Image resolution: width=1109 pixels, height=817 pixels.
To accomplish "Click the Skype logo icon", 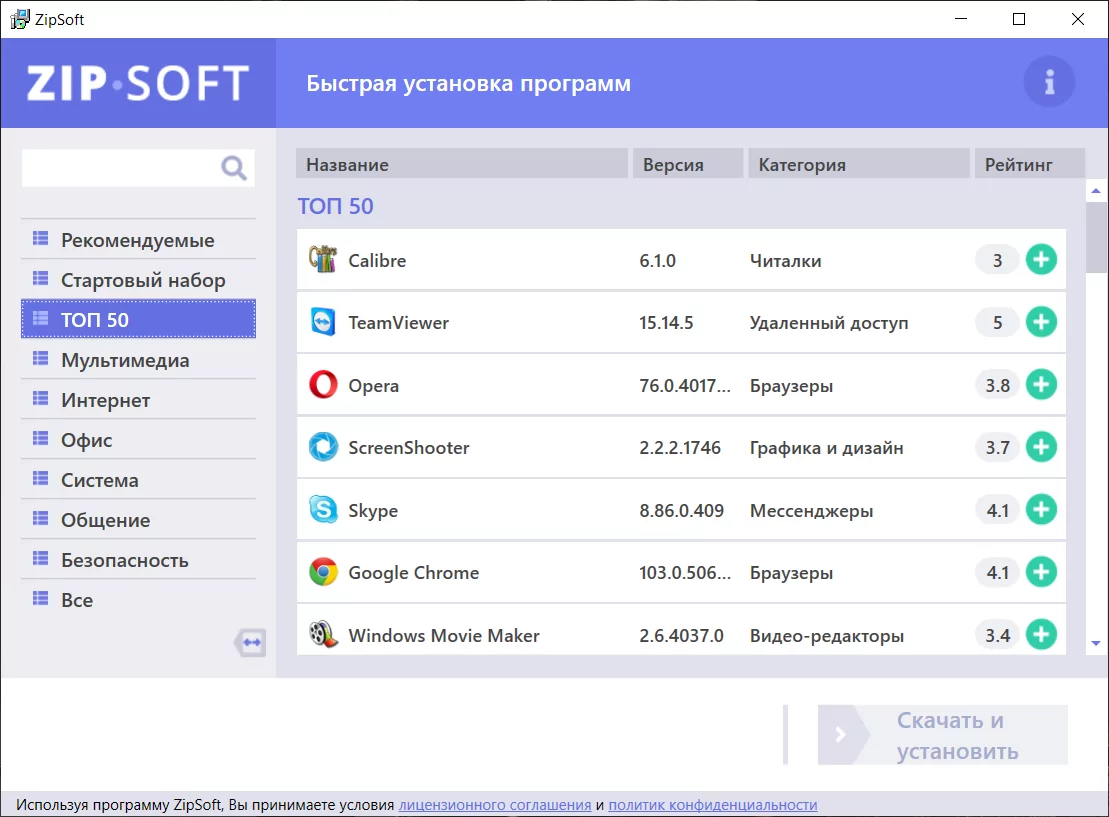I will 323,509.
